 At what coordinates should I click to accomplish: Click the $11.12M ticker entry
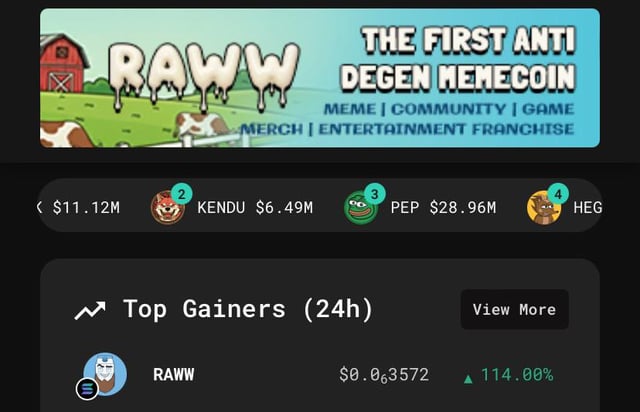[86, 207]
